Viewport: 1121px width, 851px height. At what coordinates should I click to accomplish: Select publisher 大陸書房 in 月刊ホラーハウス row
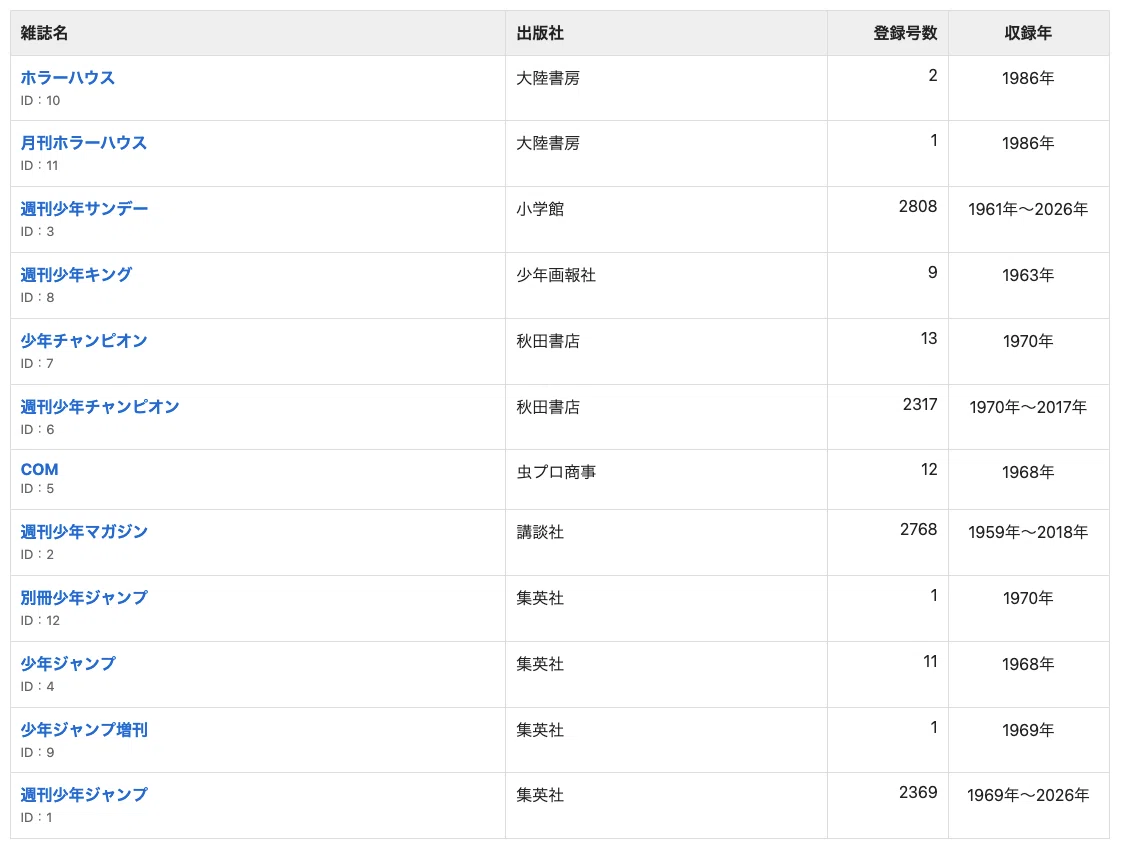[548, 143]
